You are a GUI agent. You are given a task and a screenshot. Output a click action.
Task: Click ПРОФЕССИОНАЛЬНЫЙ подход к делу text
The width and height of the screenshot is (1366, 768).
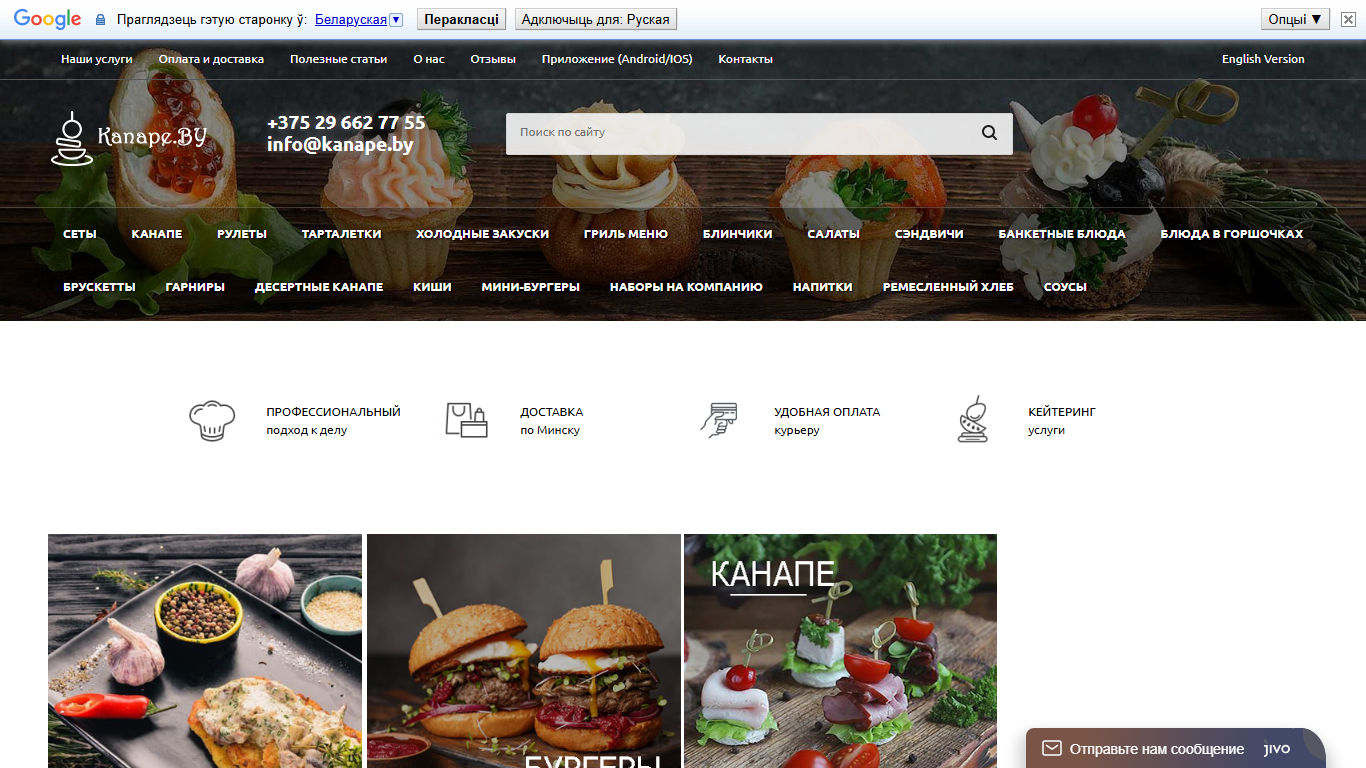tap(333, 421)
